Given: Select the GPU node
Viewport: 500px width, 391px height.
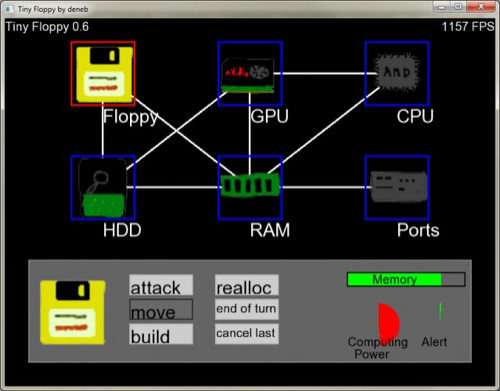Looking at the screenshot, I should [250, 74].
